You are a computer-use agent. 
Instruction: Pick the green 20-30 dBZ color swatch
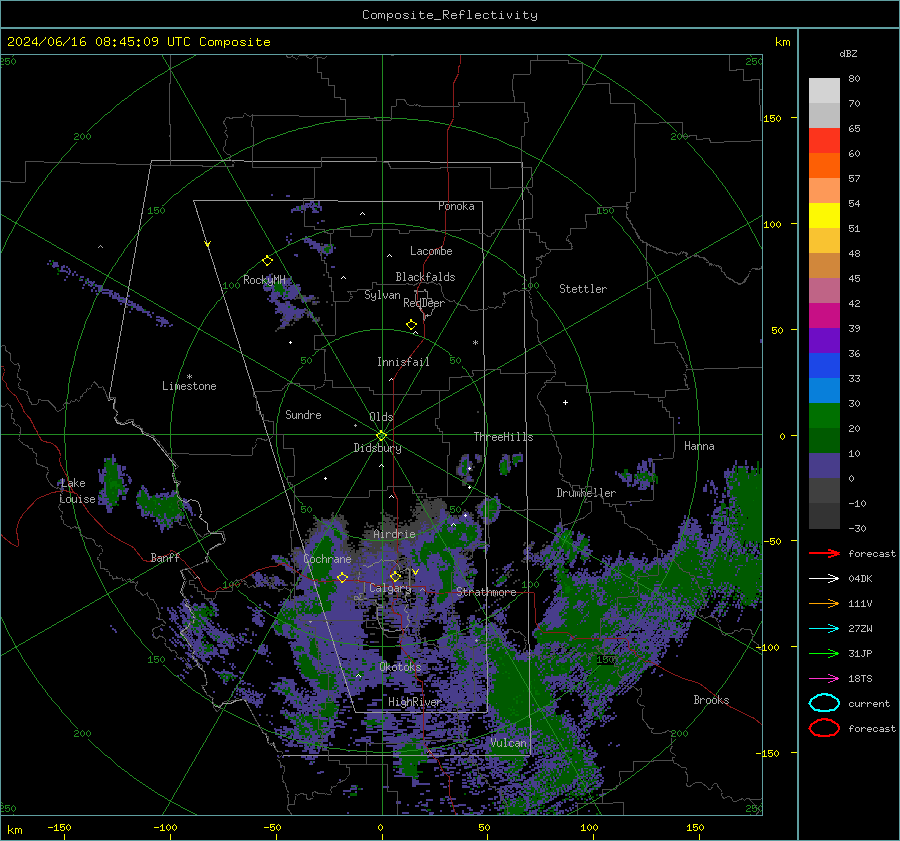coord(824,416)
